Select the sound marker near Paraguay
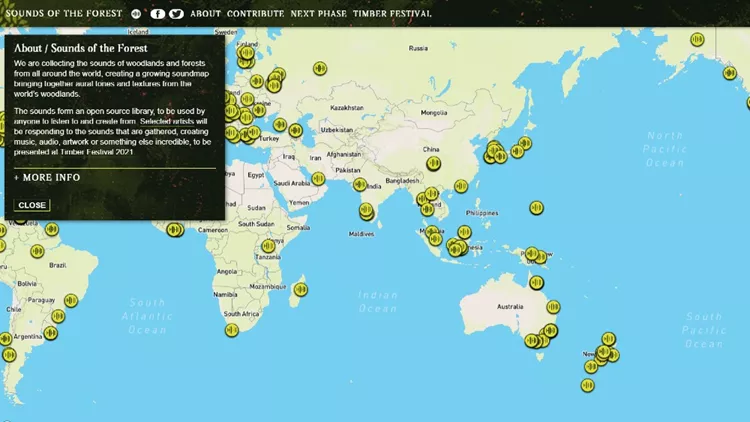This screenshot has width=750, height=422. click(71, 300)
